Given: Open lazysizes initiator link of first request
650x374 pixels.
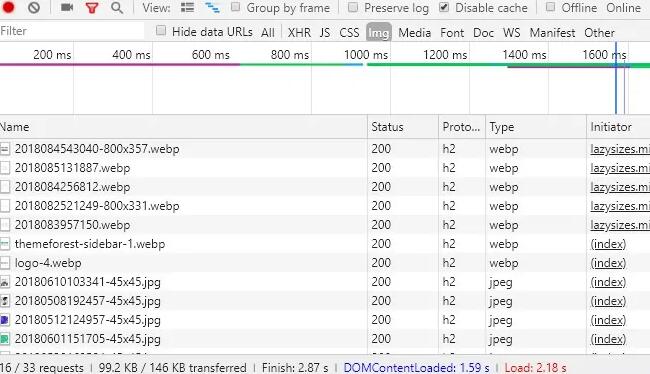Looking at the screenshot, I should point(620,149).
